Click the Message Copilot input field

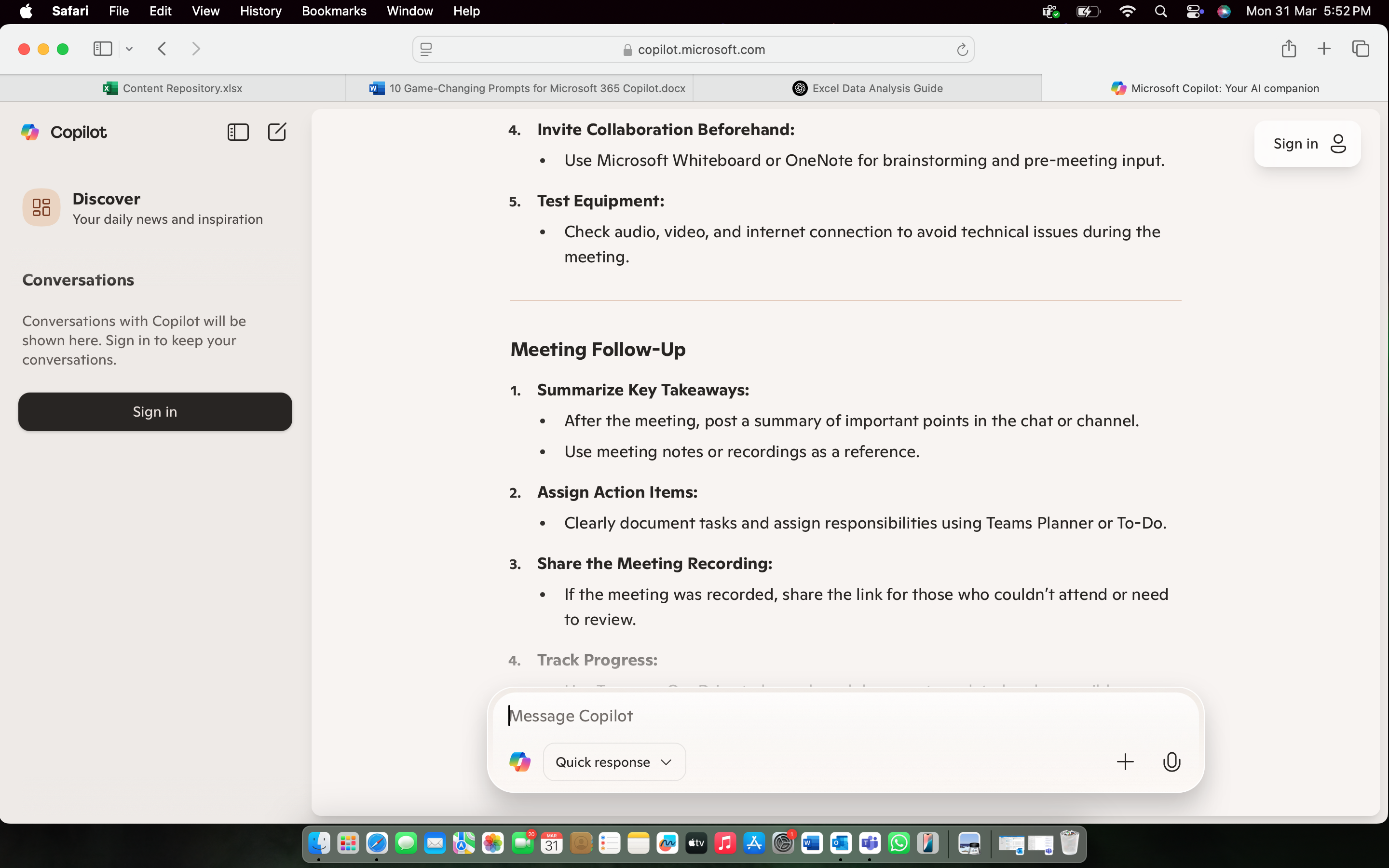(x=845, y=716)
